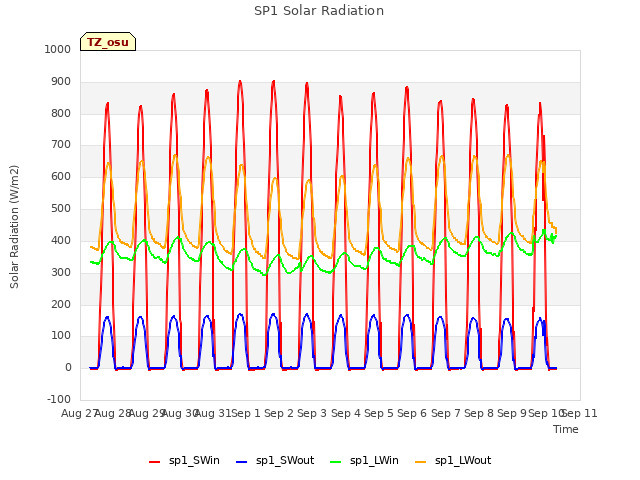
Task: Click the red sp1_SWin legend color marker
Action: 154,462
